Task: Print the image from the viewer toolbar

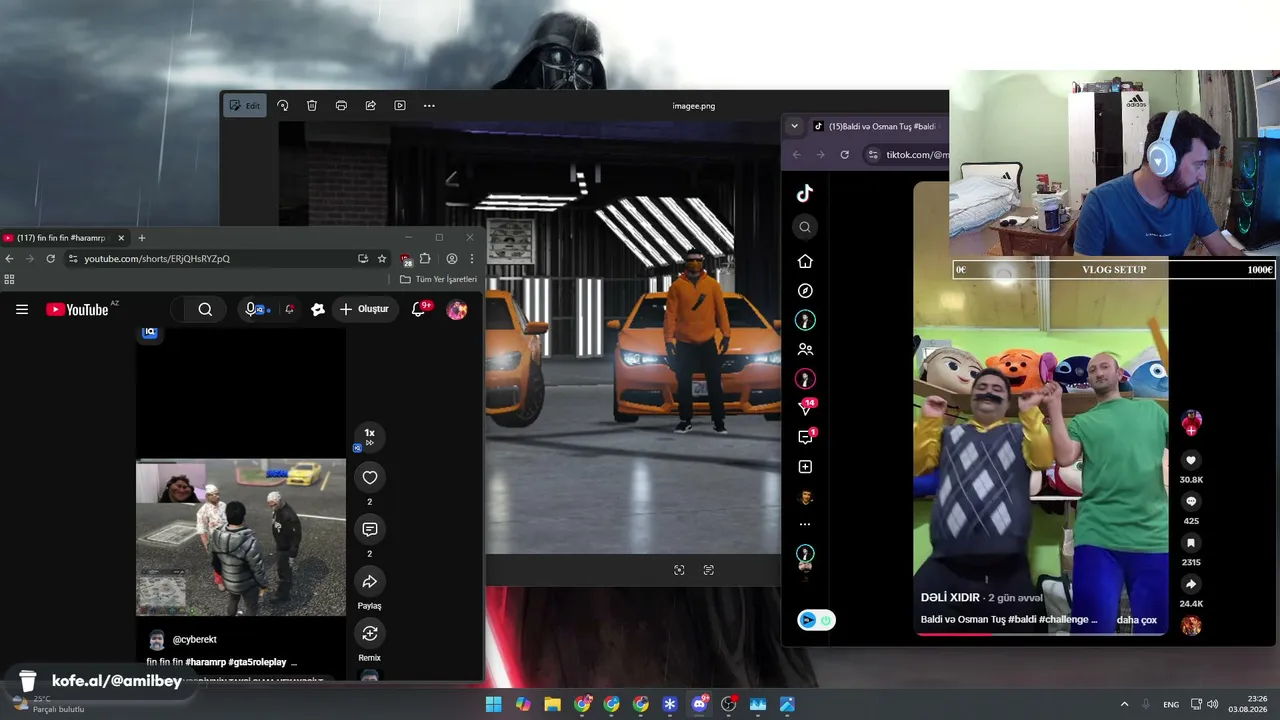Action: click(x=341, y=106)
